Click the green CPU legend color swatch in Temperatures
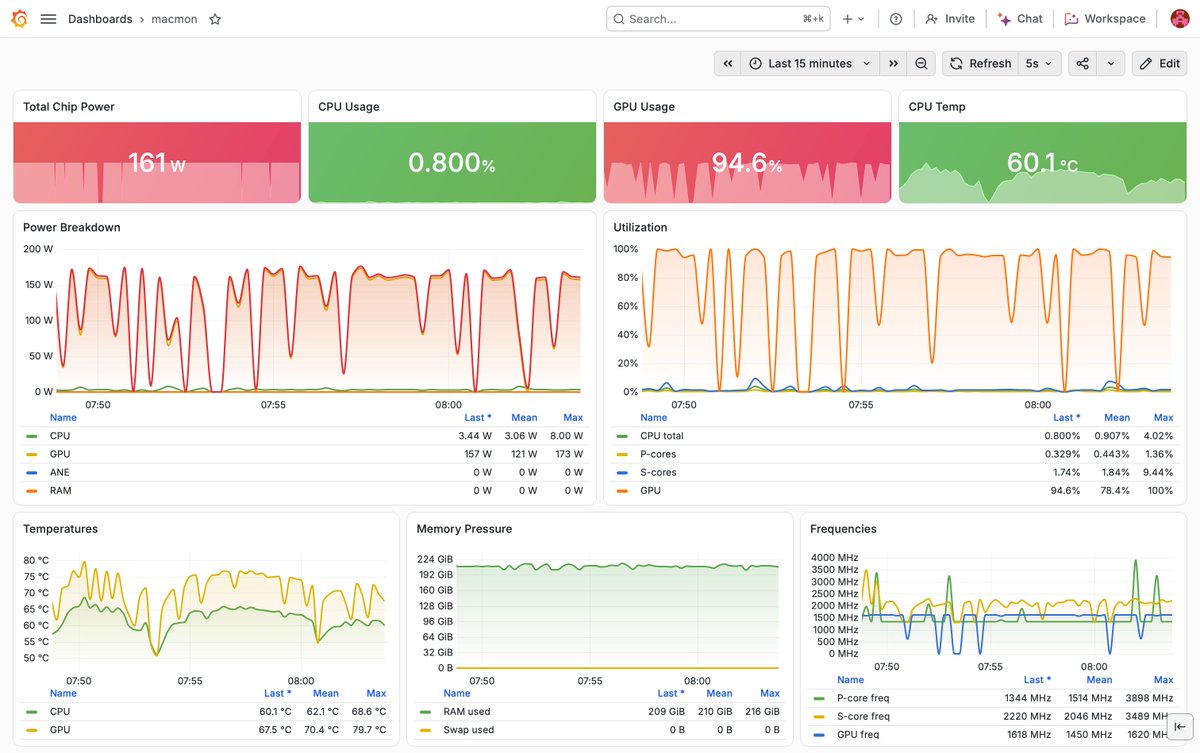The width and height of the screenshot is (1200, 753). [x=32, y=712]
